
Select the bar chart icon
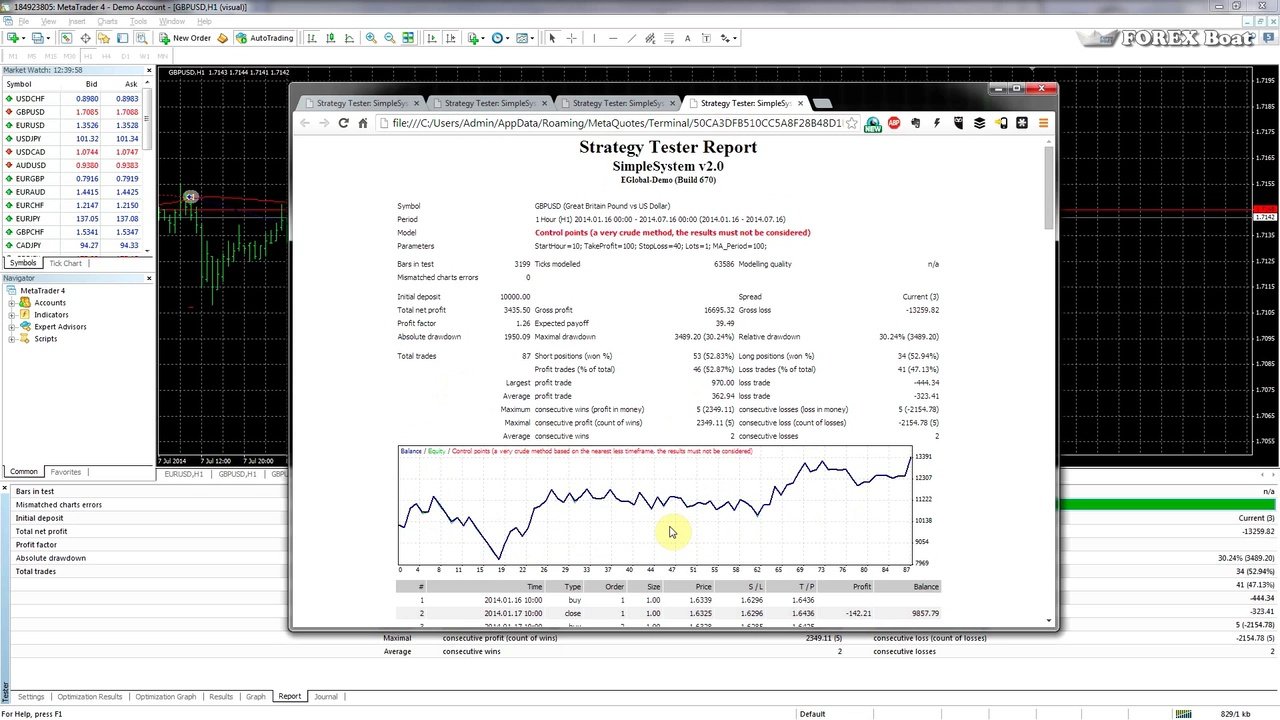pyautogui.click(x=311, y=38)
